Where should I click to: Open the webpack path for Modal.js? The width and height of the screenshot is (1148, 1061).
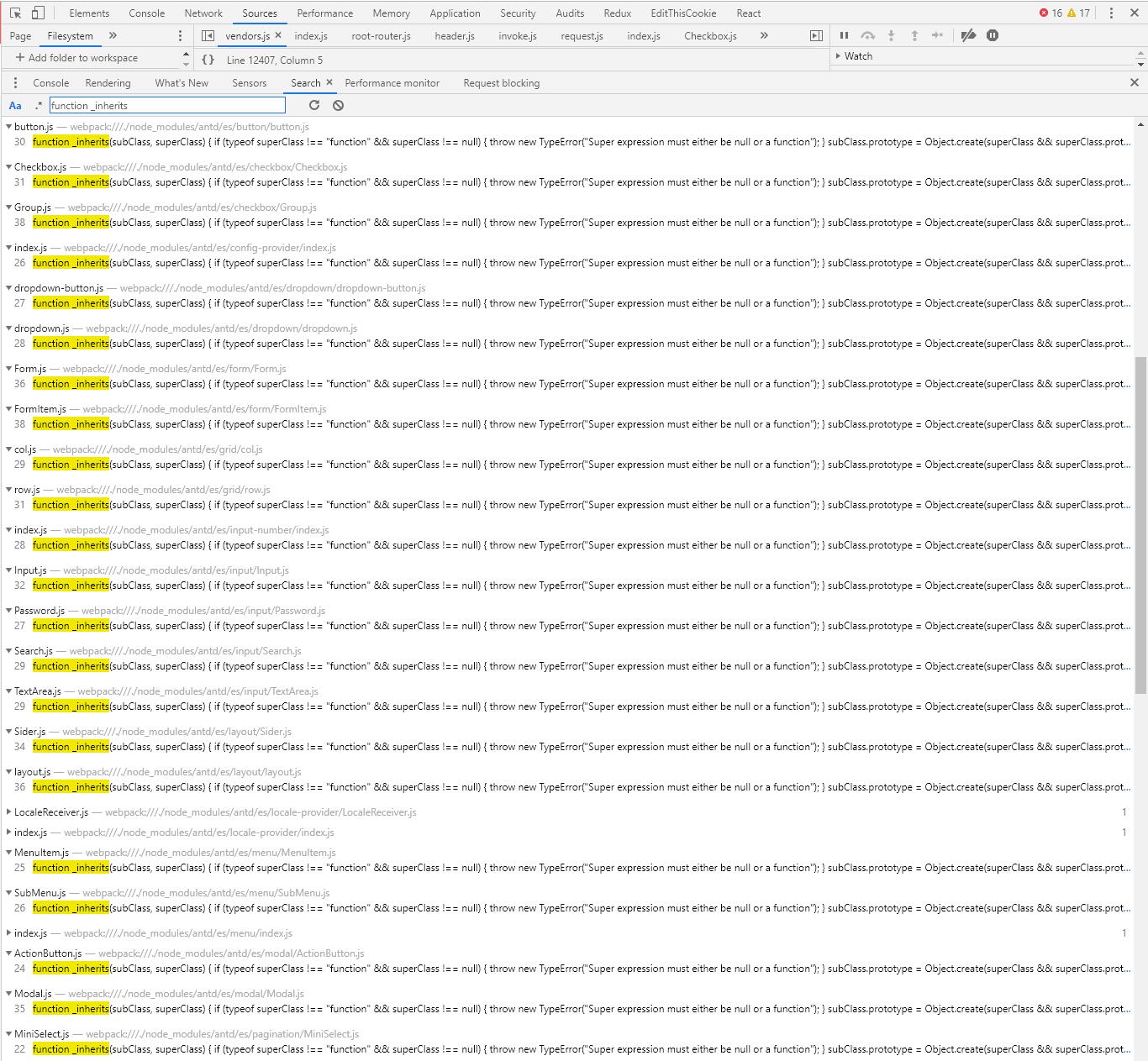pos(185,993)
